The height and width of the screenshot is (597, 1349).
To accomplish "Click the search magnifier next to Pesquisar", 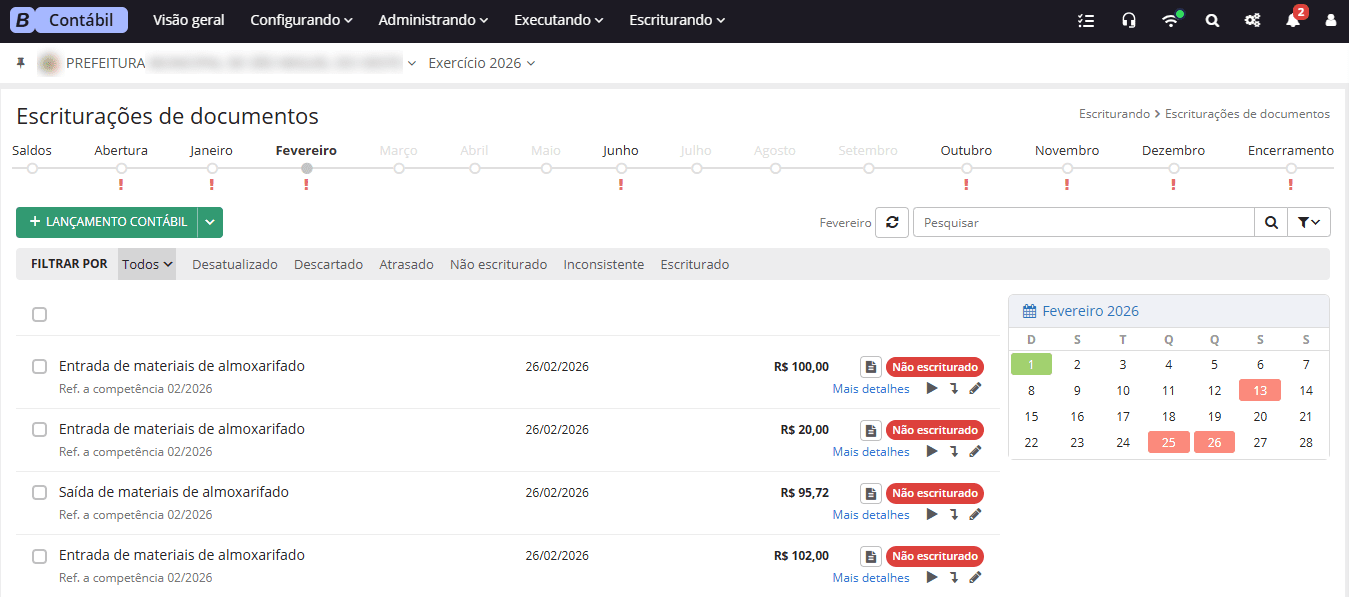I will (1271, 223).
